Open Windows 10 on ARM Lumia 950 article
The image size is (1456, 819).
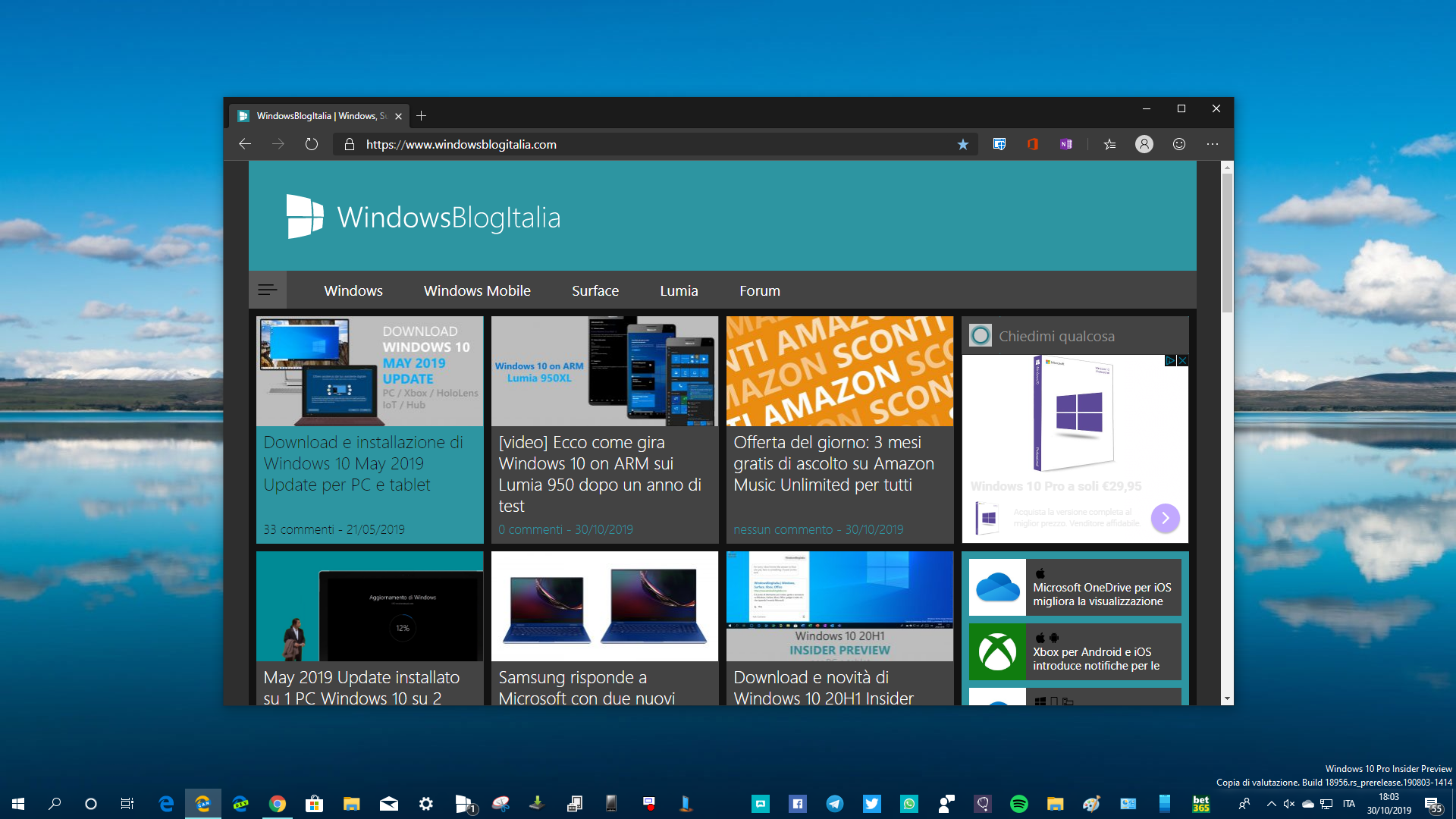pyautogui.click(x=600, y=474)
